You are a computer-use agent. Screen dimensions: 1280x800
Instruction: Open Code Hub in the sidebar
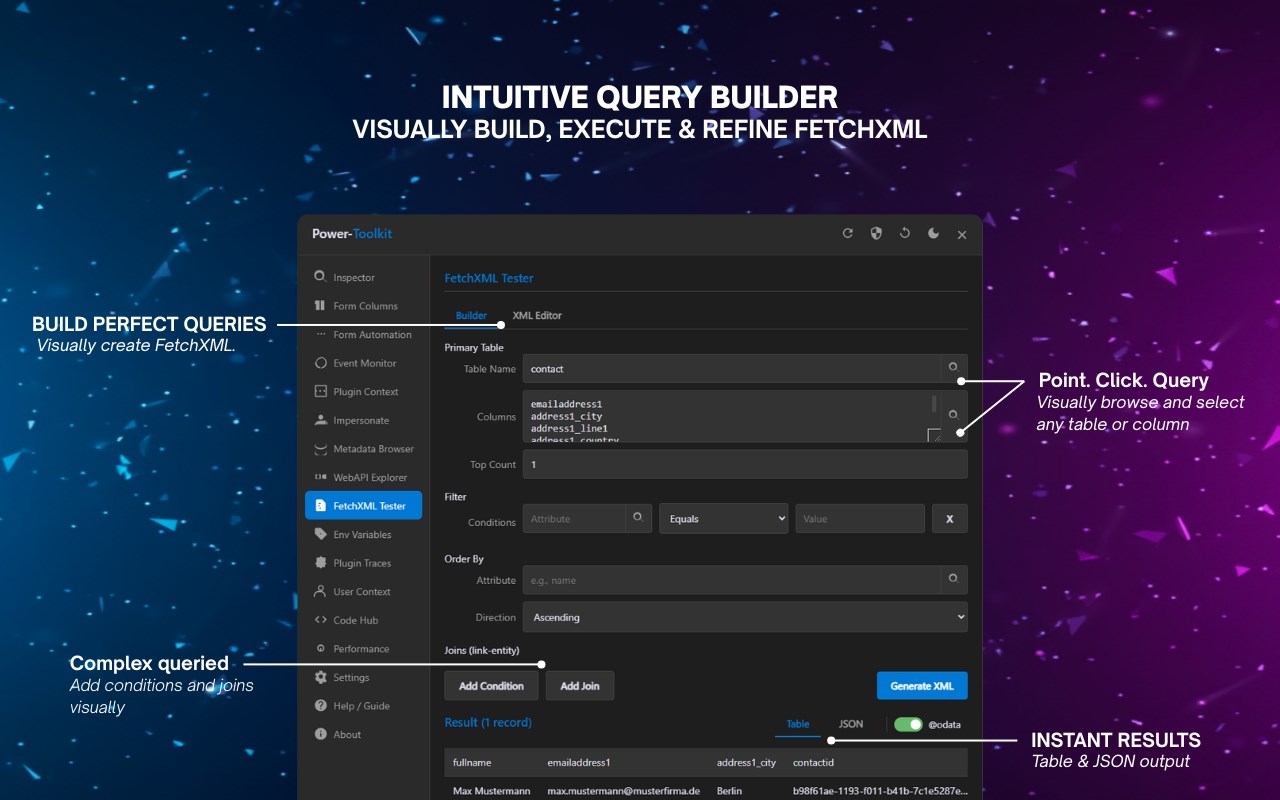363,620
